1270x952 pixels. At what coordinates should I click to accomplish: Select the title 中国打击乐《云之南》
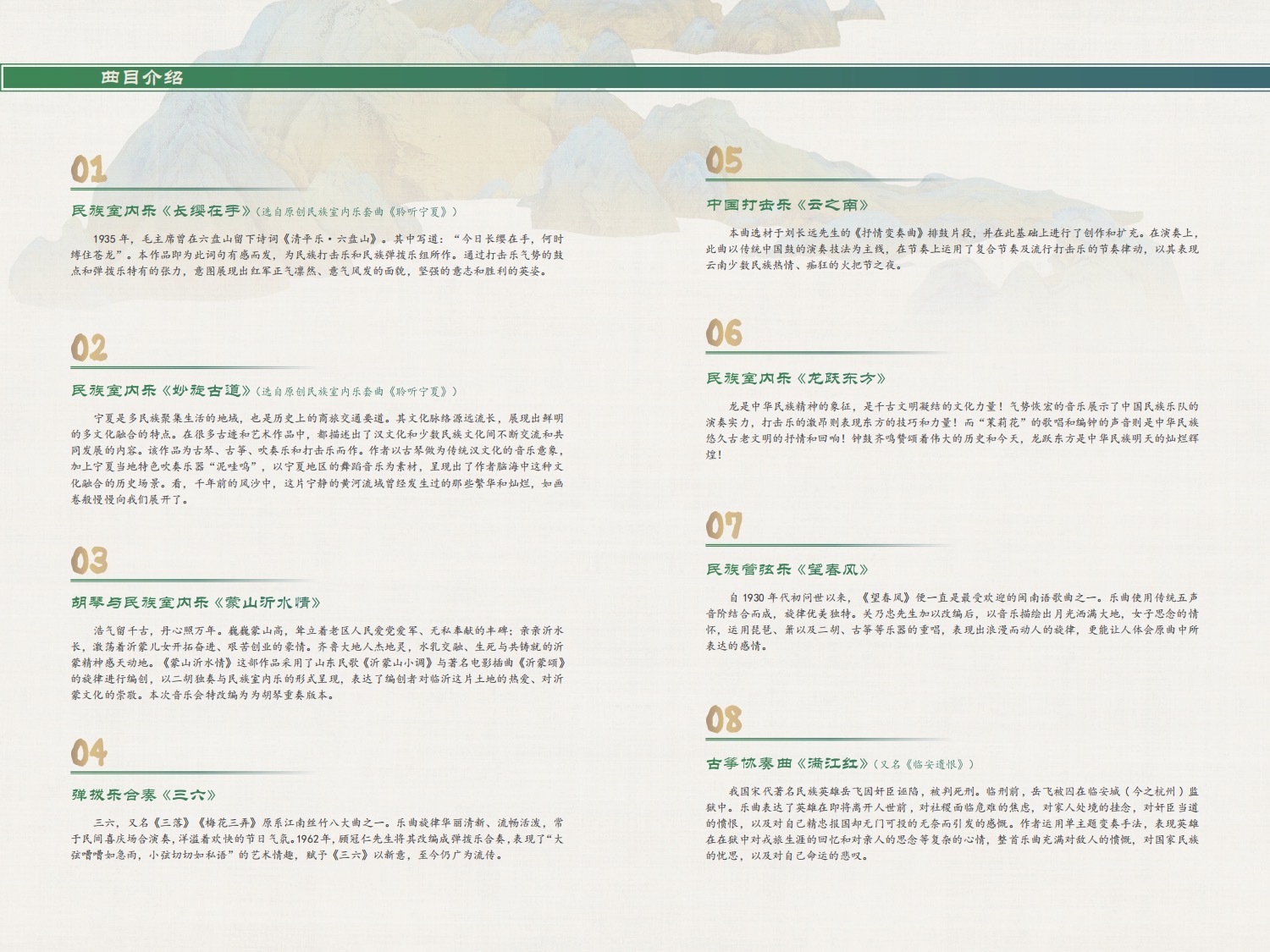tap(788, 205)
